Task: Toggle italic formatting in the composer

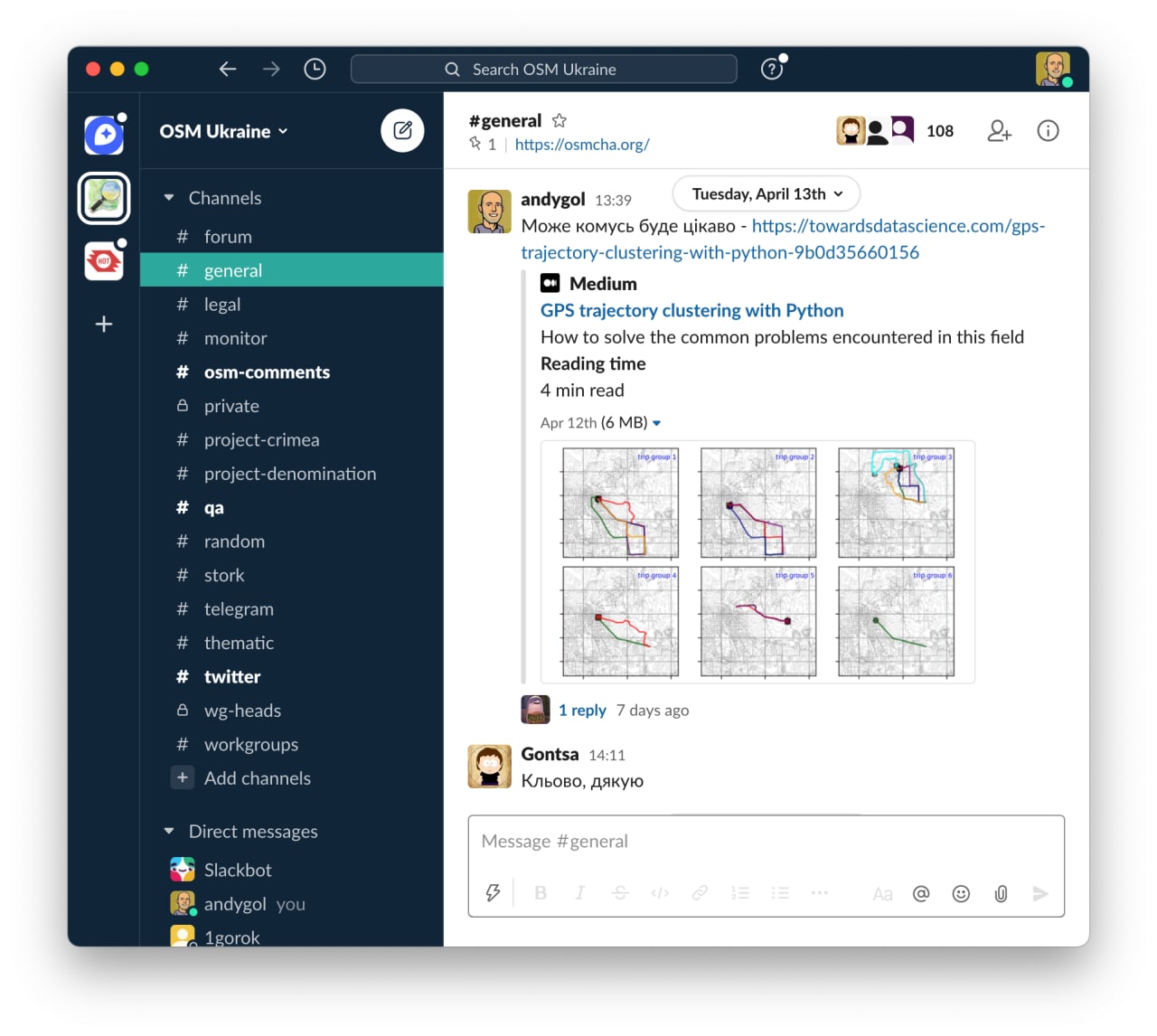Action: pyautogui.click(x=579, y=893)
